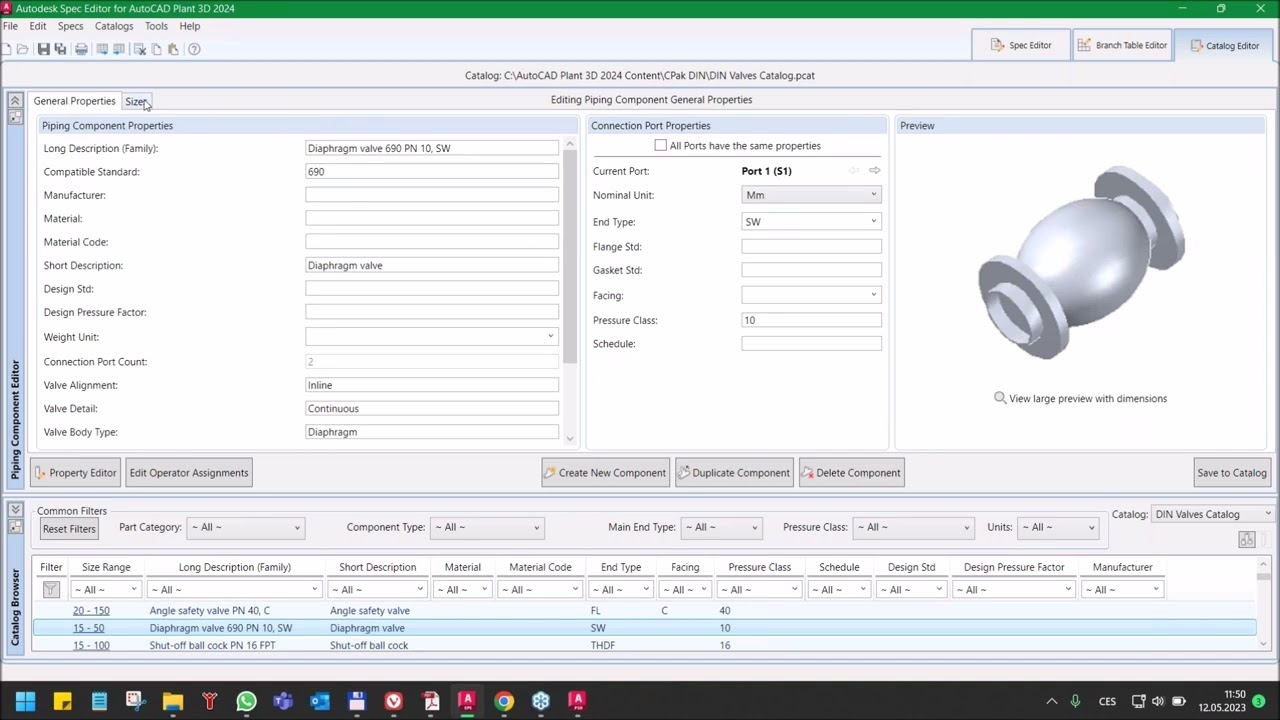The image size is (1280, 720).
Task: Open the Component Type filter dropdown
Action: tap(486, 528)
